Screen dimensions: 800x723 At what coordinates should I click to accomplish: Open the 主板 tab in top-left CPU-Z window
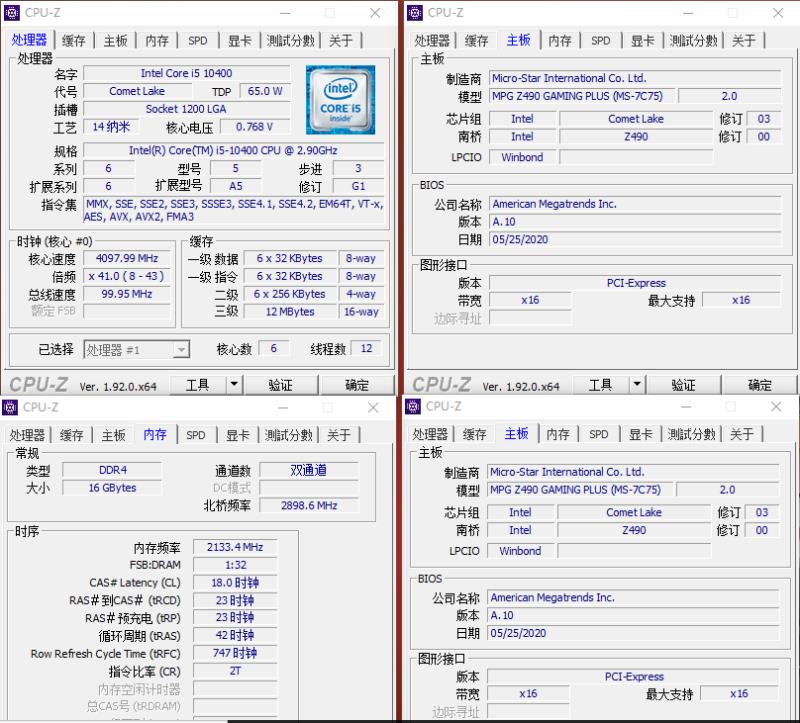pos(115,40)
